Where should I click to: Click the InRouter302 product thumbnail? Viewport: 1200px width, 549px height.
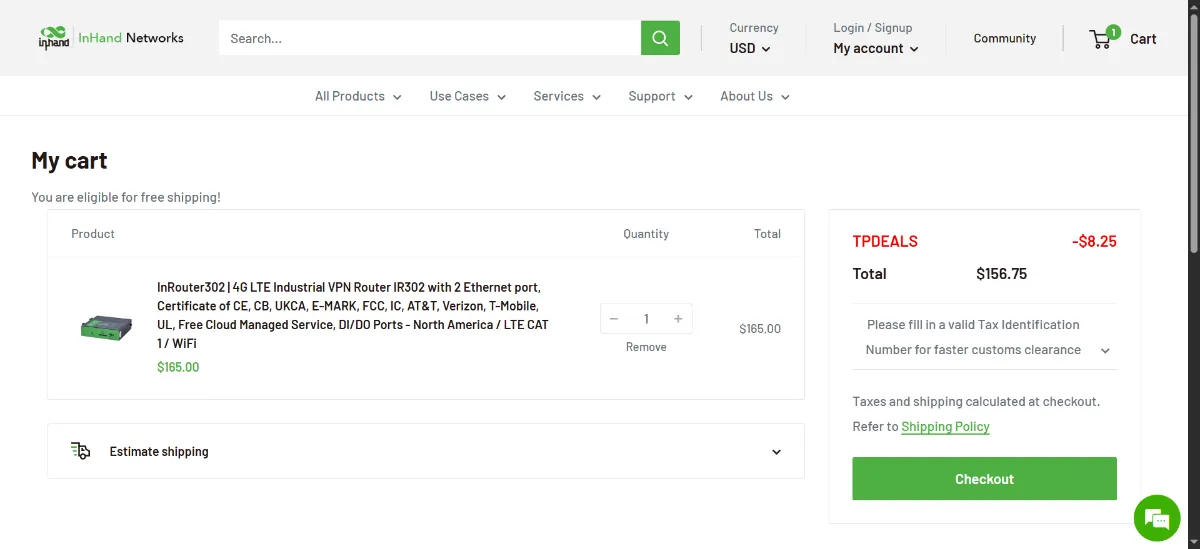[107, 327]
